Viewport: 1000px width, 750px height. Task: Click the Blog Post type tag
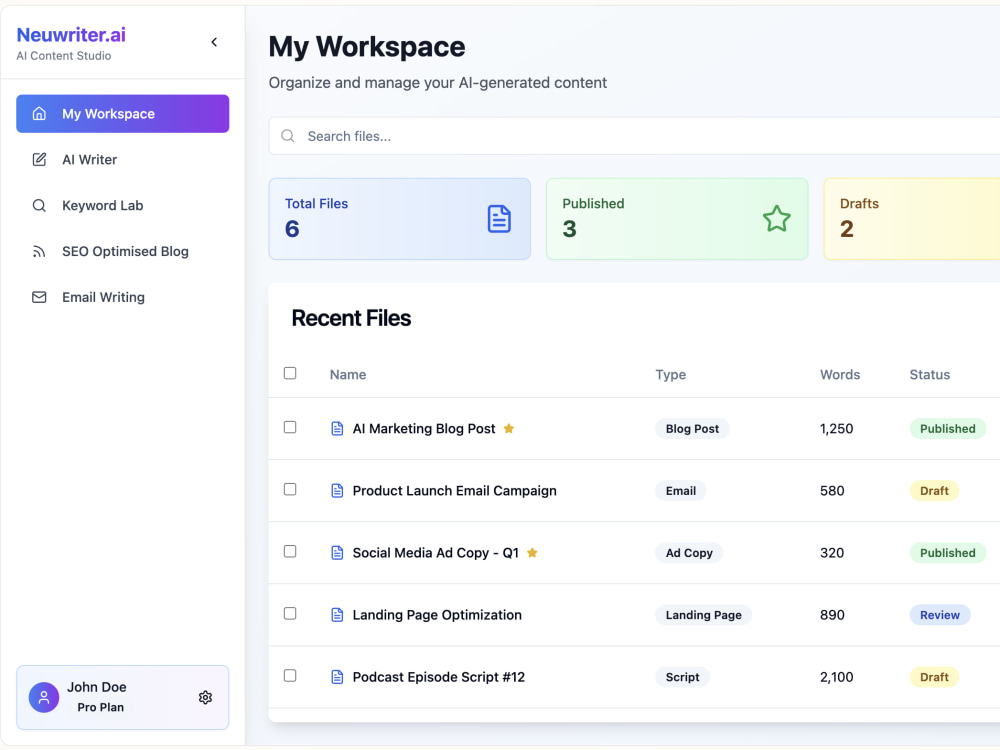(693, 429)
